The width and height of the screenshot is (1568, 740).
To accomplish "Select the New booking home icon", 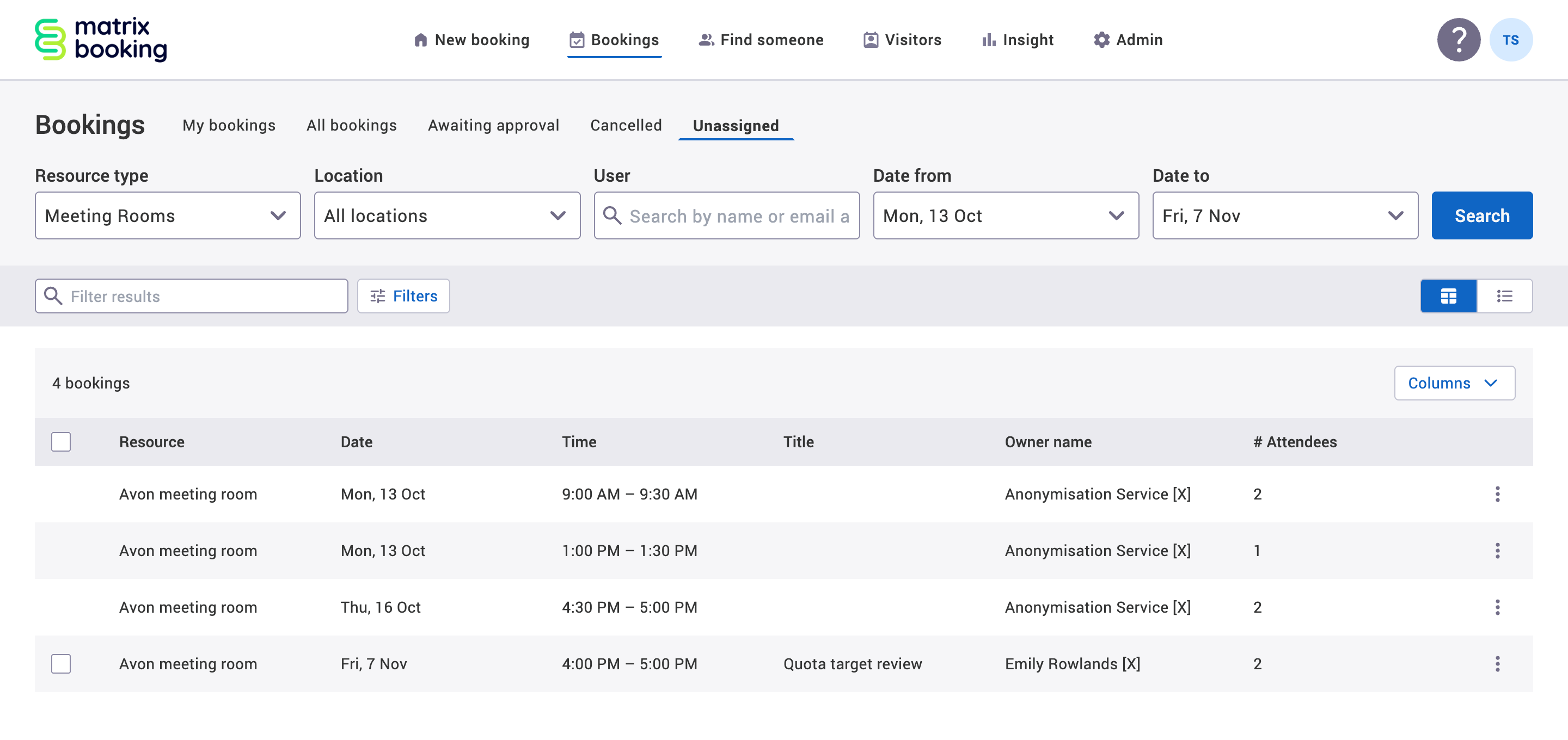I will click(x=421, y=39).
